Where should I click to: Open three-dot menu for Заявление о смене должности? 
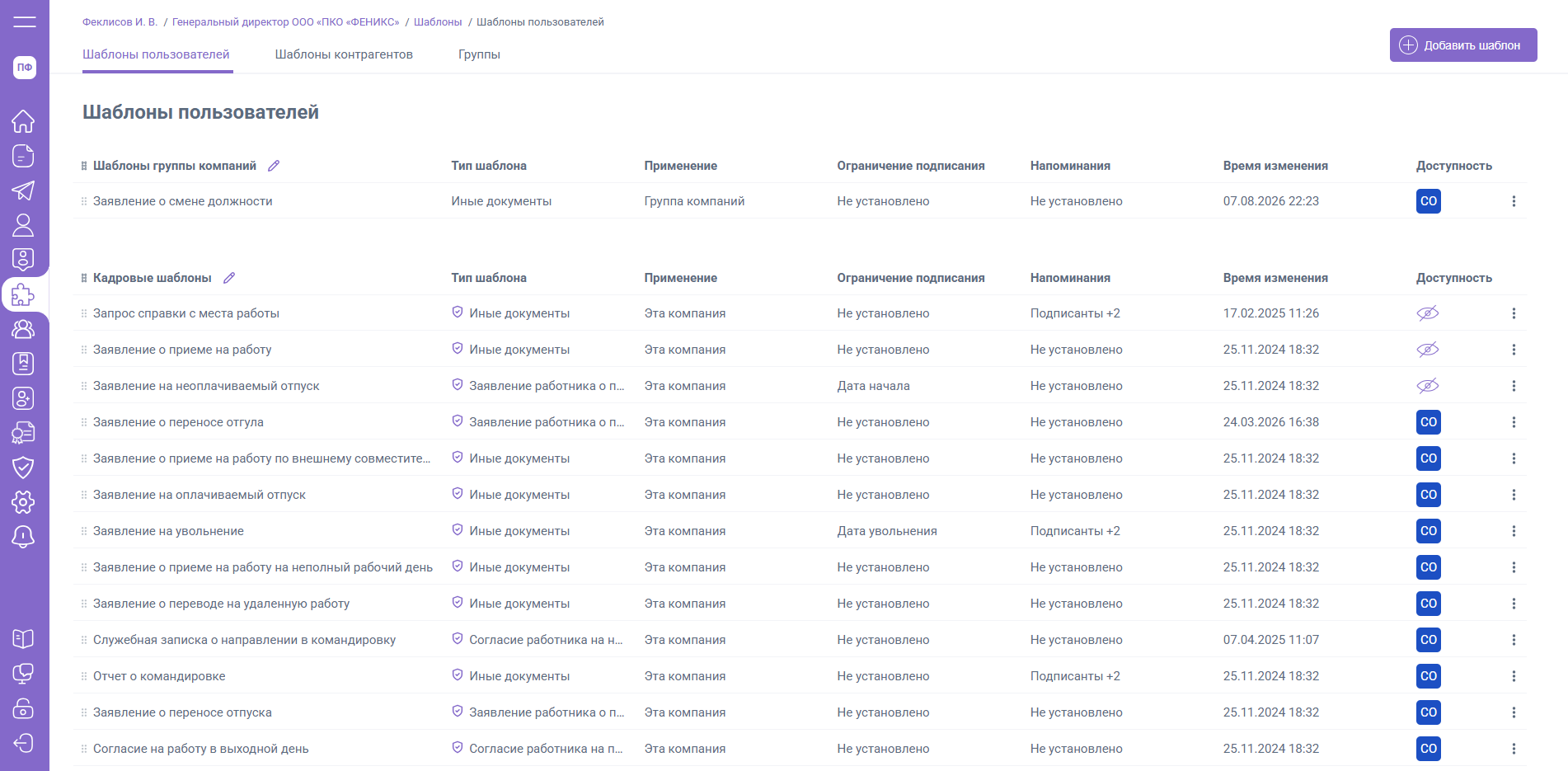(1514, 201)
